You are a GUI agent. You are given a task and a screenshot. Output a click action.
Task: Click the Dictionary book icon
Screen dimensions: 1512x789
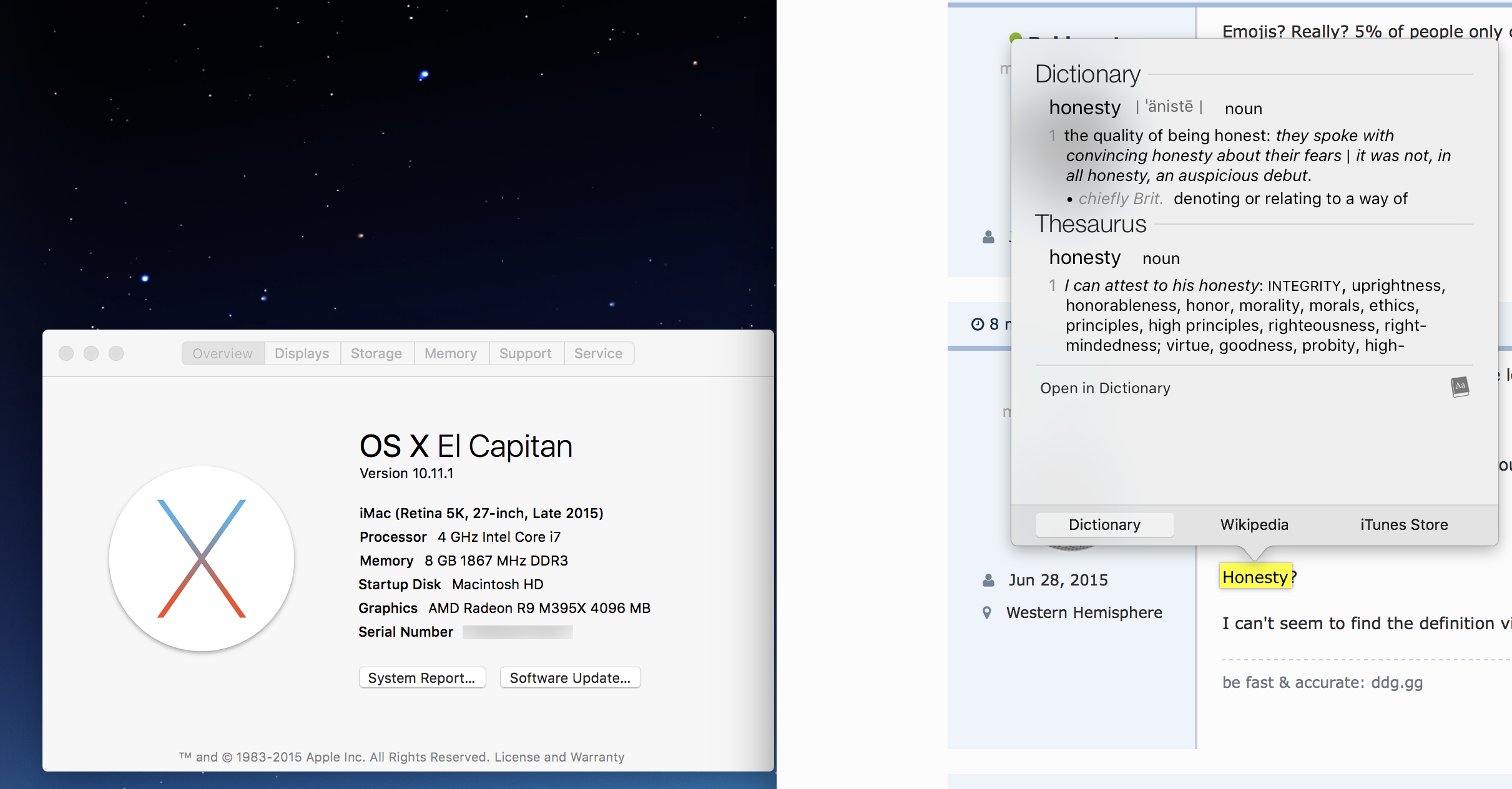(1460, 387)
